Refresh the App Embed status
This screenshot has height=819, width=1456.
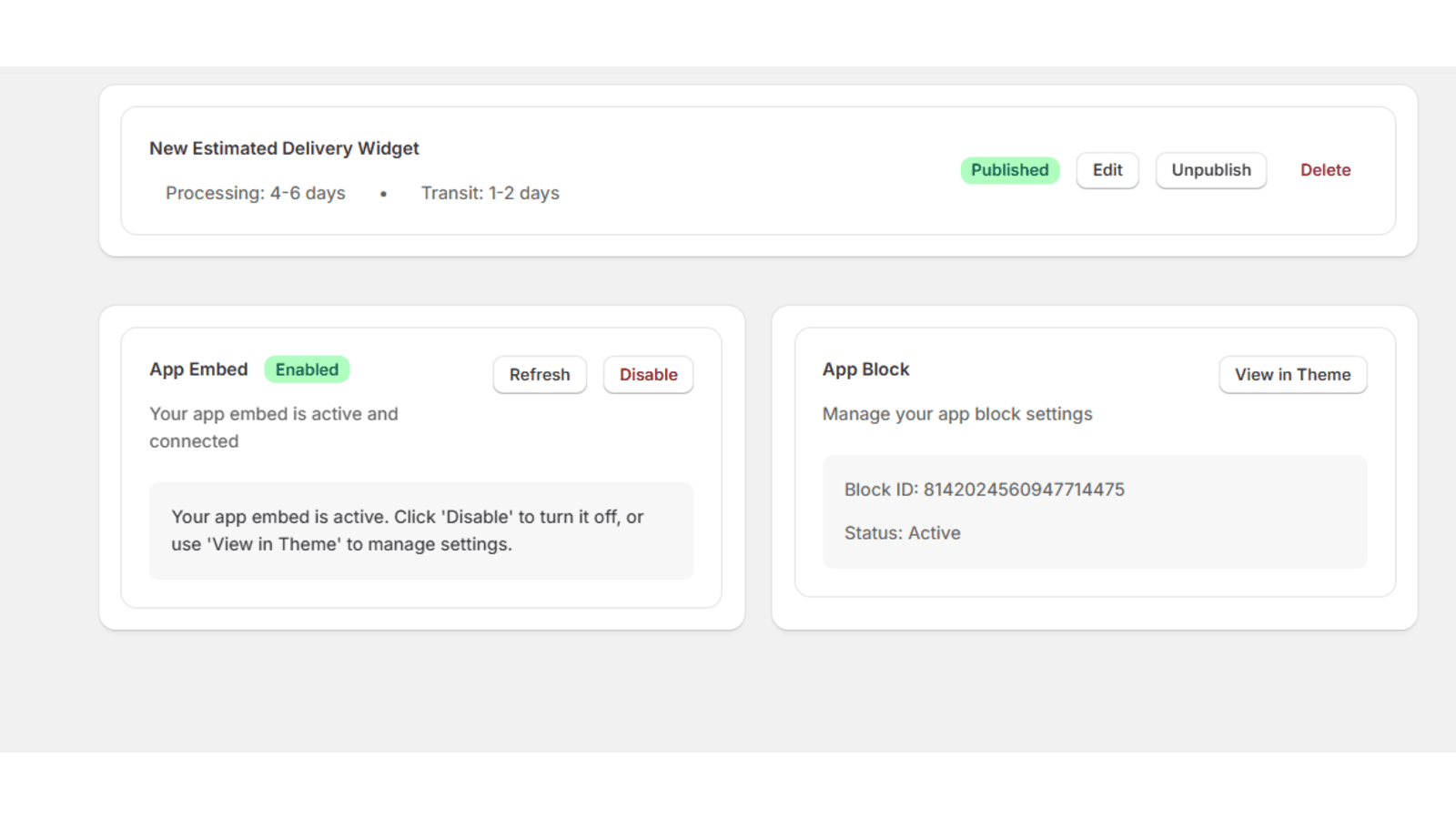point(540,374)
